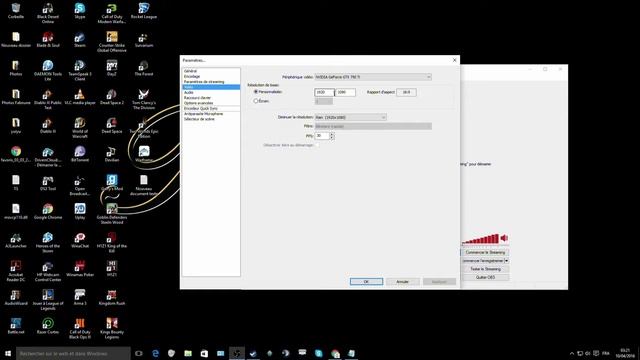Open the Arma 3 desktop shortcut
The width and height of the screenshot is (640, 360).
point(80,297)
